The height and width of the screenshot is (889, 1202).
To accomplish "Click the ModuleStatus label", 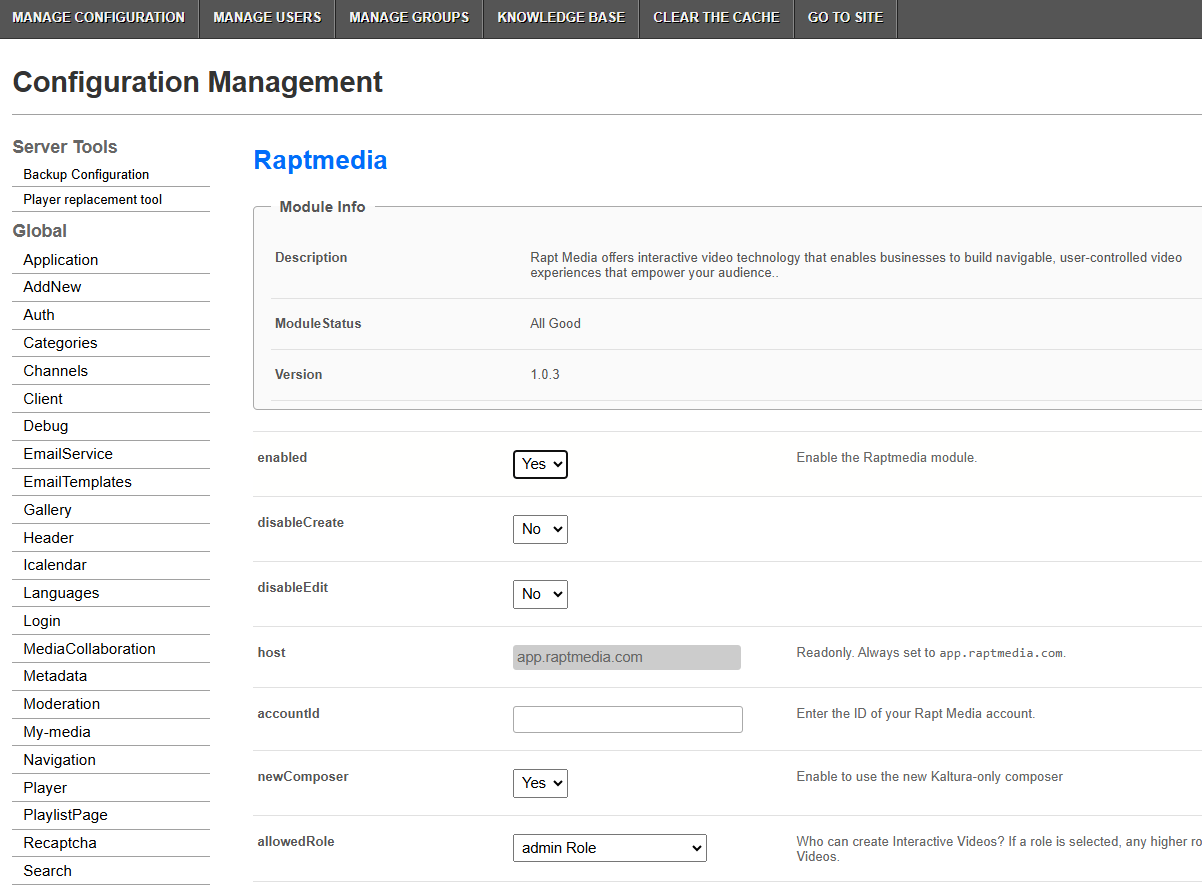I will click(318, 324).
